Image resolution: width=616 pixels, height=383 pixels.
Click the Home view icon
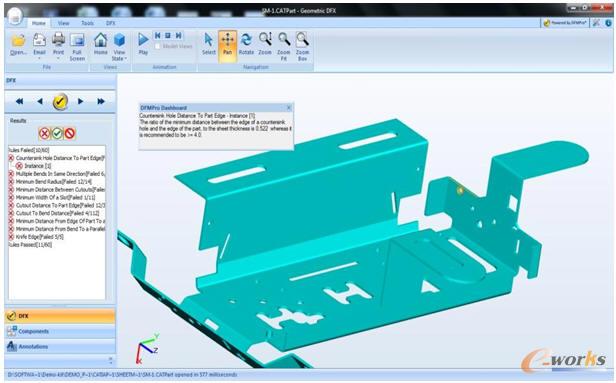(101, 40)
